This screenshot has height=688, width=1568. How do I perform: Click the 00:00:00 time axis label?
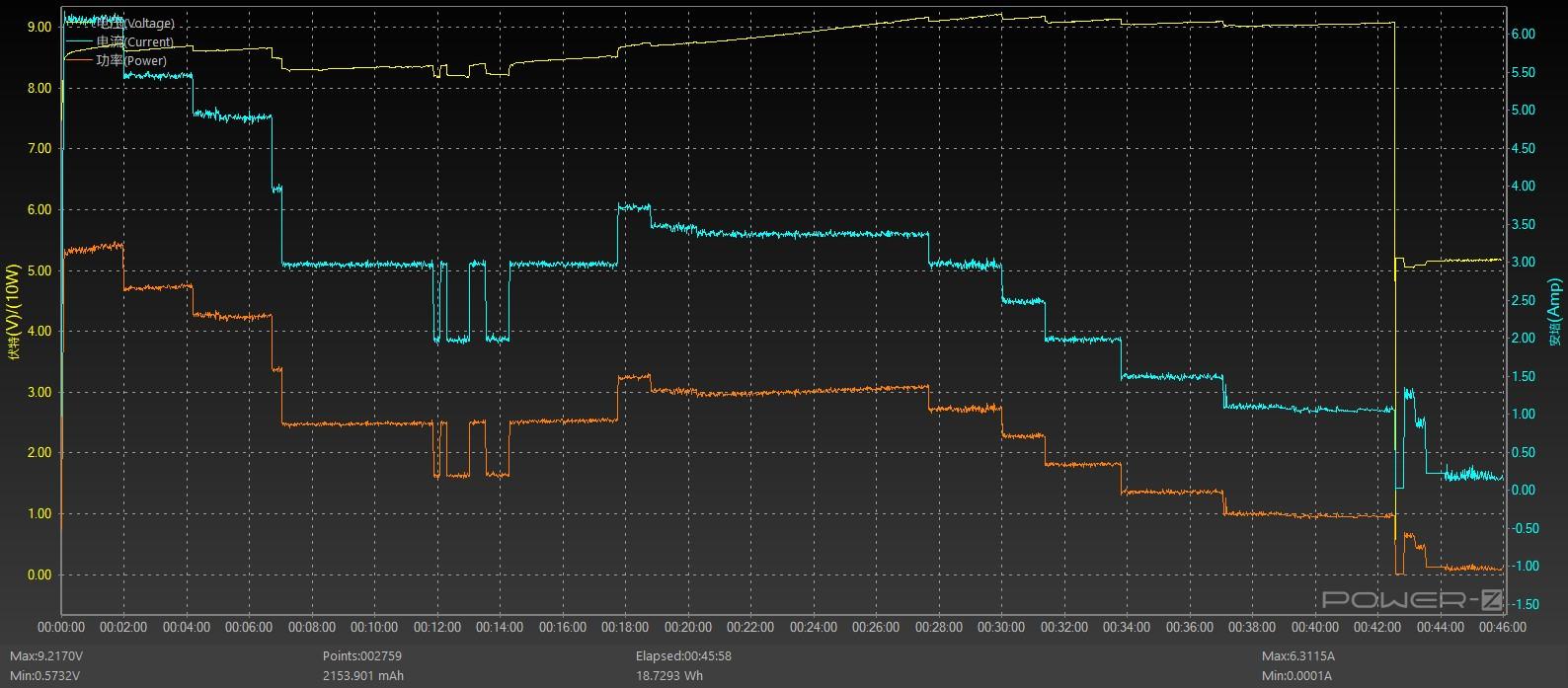(x=61, y=628)
